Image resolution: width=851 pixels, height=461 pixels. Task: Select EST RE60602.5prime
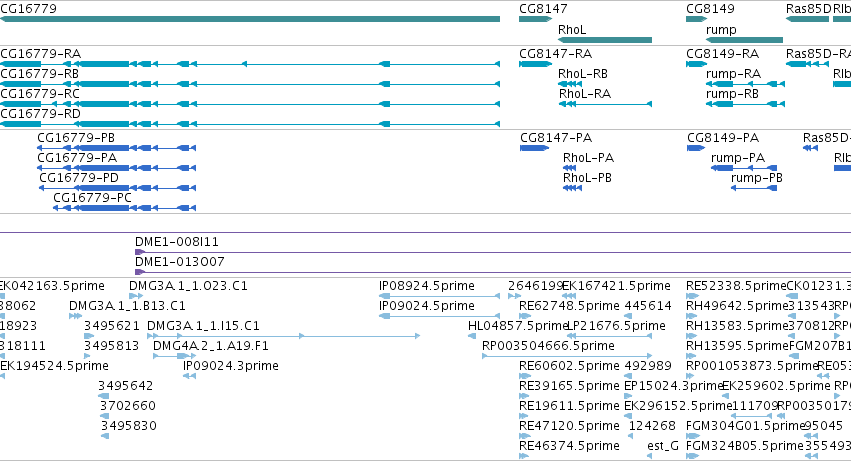pos(525,376)
